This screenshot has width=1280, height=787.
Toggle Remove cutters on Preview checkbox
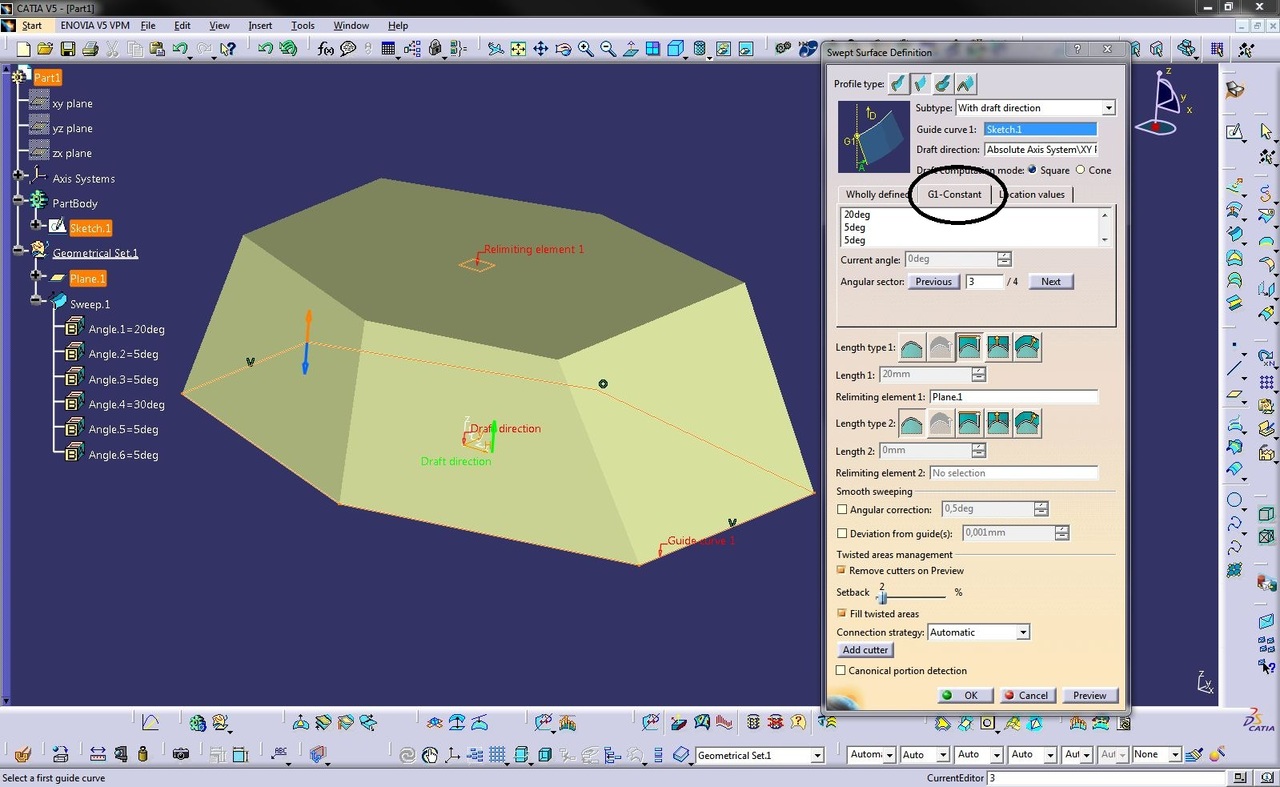point(842,571)
